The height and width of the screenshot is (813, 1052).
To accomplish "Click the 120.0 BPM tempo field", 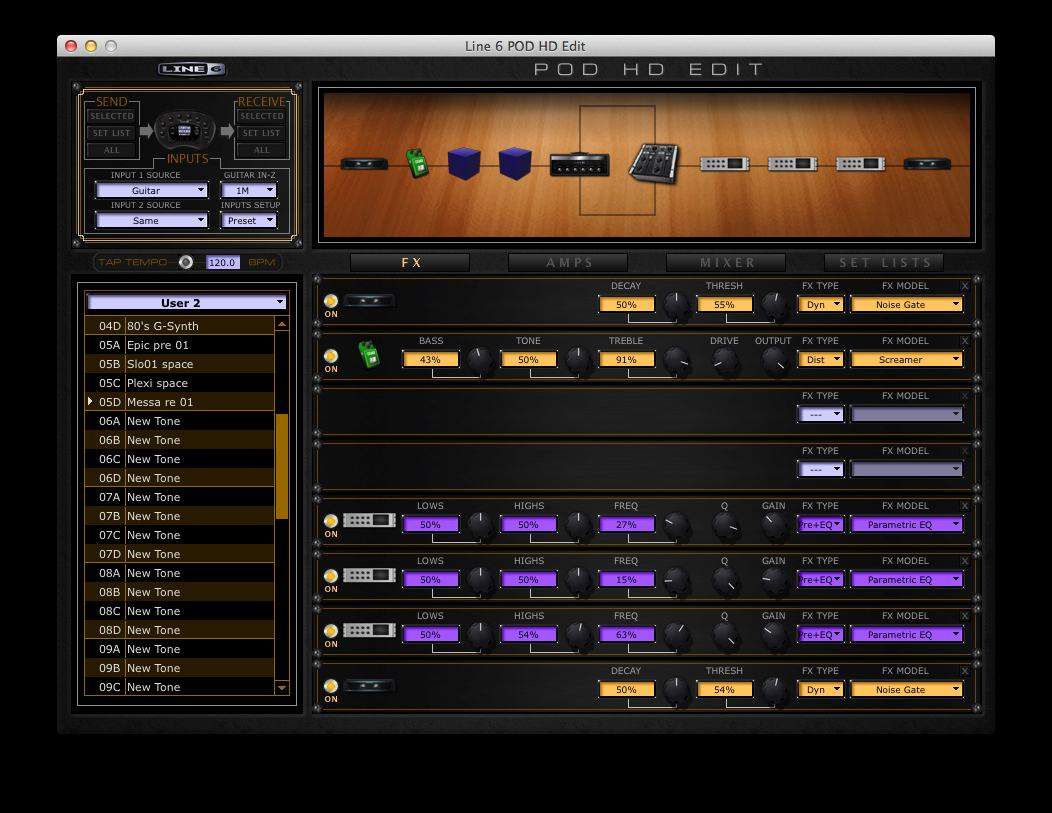I will (222, 262).
